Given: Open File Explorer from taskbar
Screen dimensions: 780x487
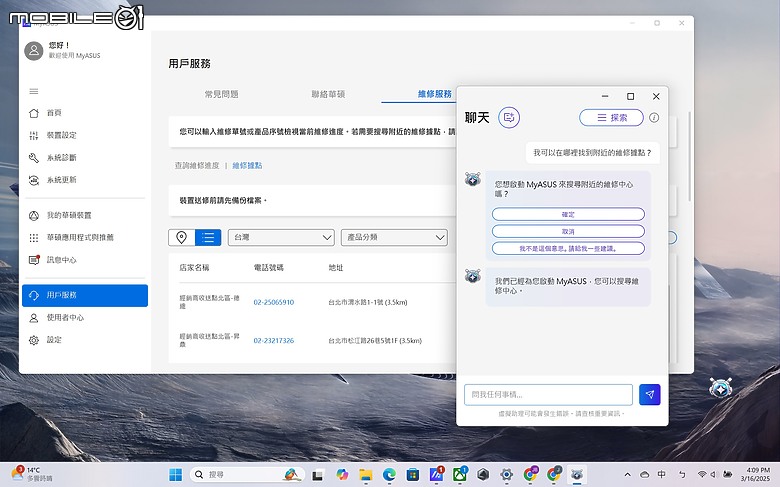Looking at the screenshot, I should pyautogui.click(x=366, y=475).
